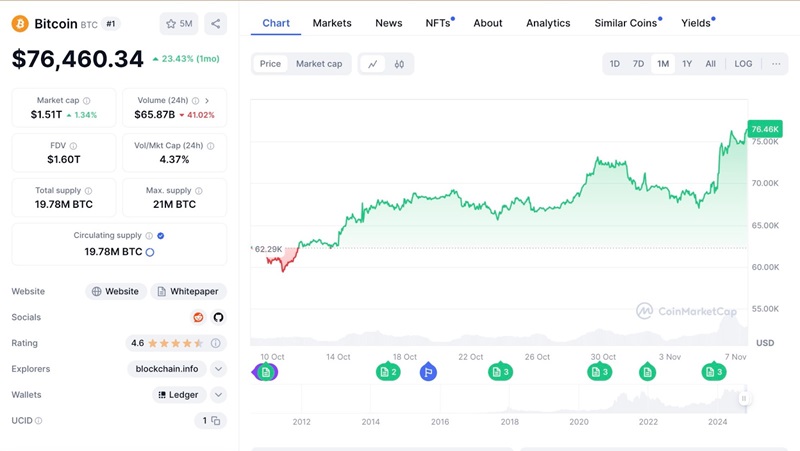Expand Volume (24h) details arrow

point(207,101)
